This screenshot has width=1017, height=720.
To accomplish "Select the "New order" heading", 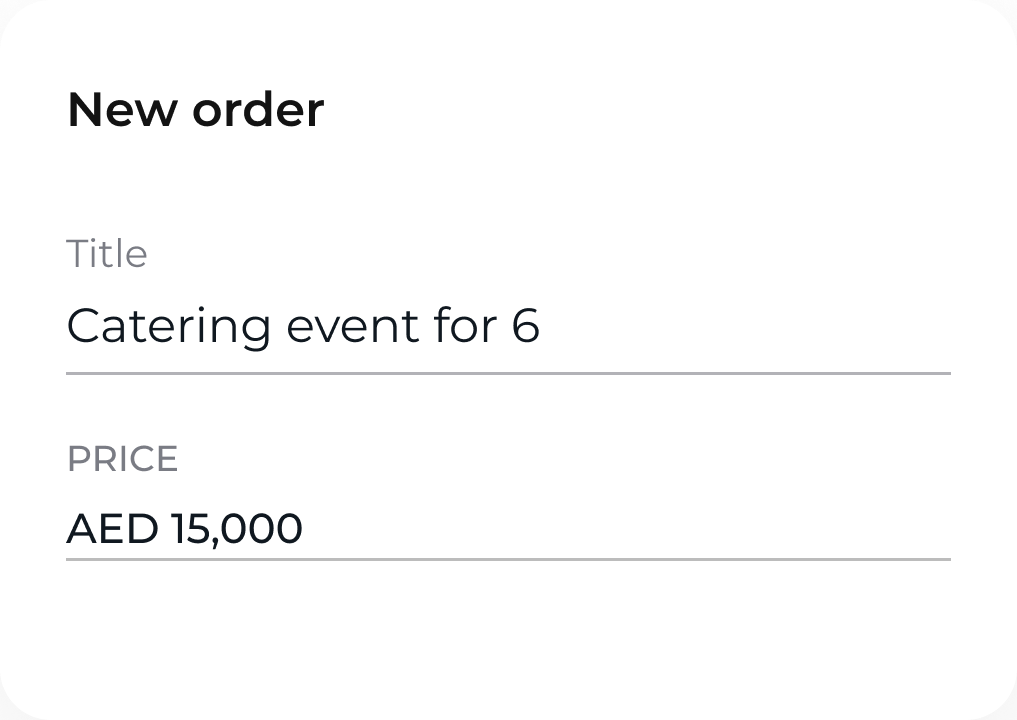I will pyautogui.click(x=196, y=109).
